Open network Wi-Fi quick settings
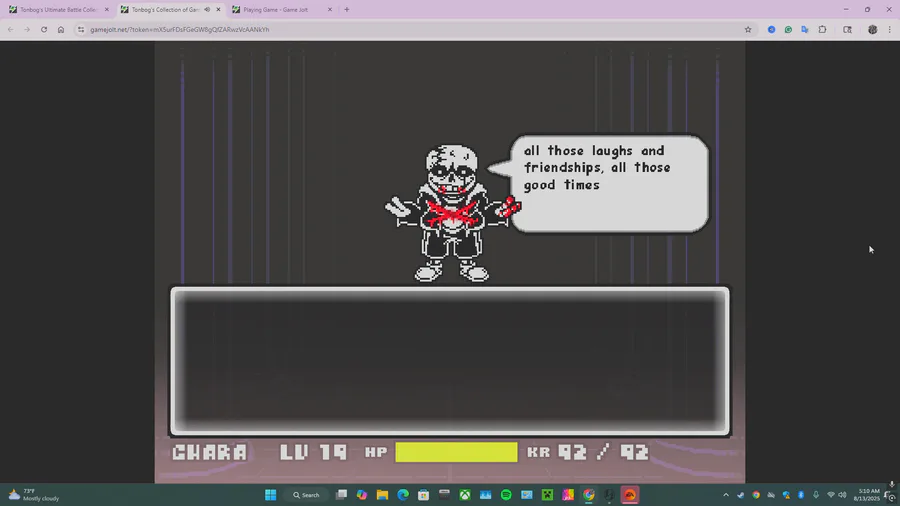 (x=831, y=495)
